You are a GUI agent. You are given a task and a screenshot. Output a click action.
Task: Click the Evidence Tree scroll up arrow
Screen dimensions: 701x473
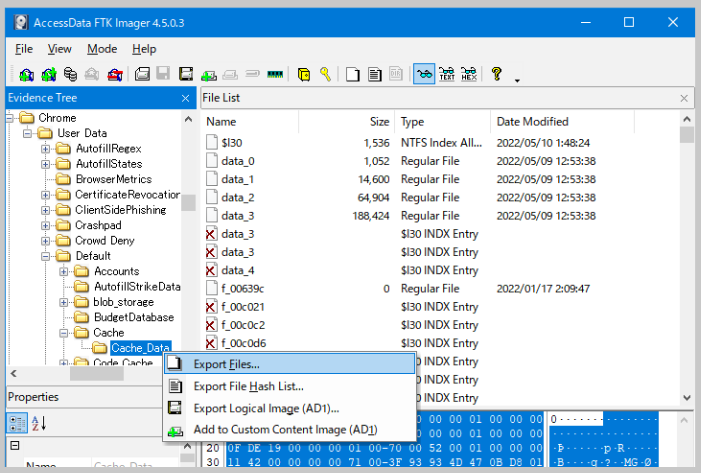188,119
